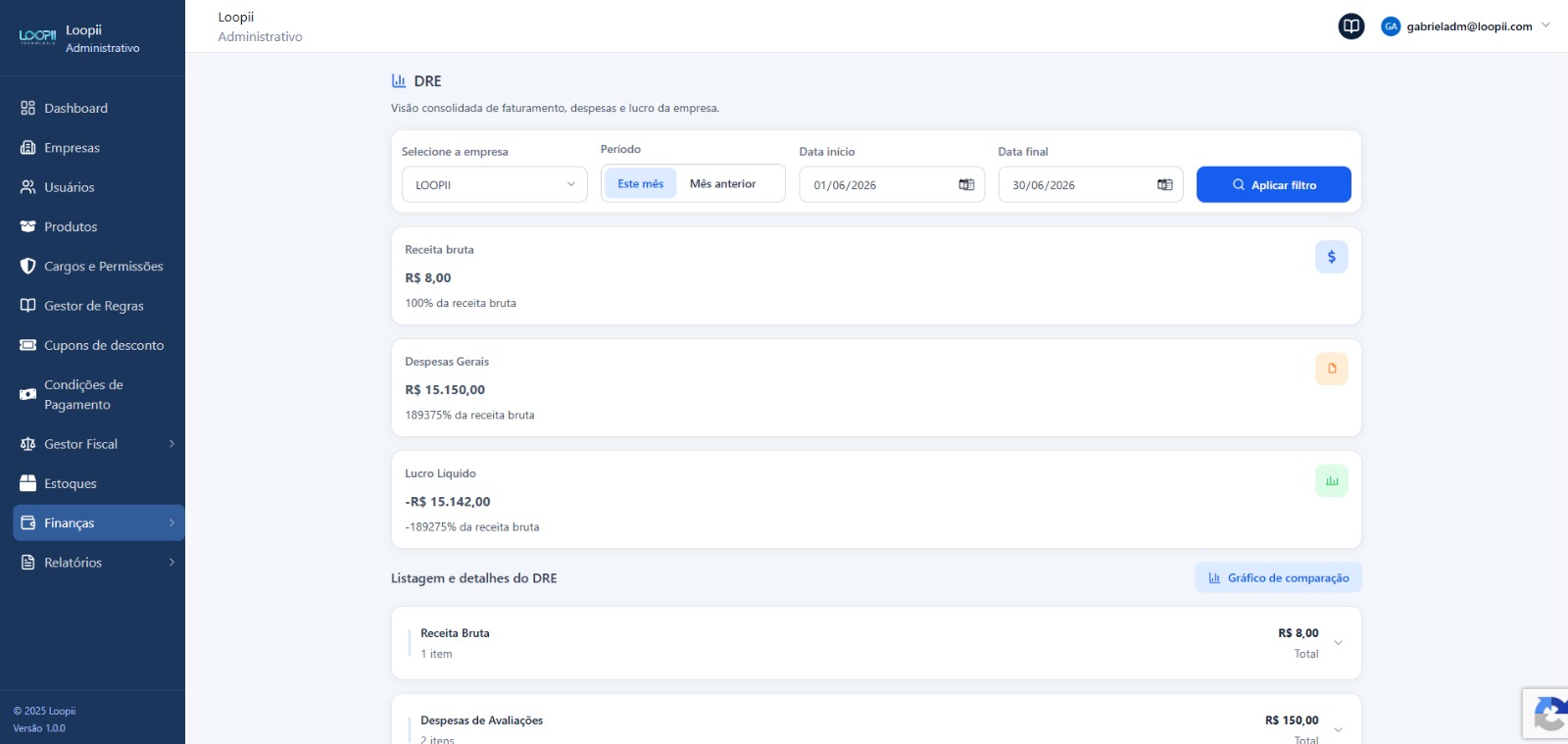Expand the Relatórios submenu chevron
Image resolution: width=1568 pixels, height=744 pixels.
coord(171,562)
